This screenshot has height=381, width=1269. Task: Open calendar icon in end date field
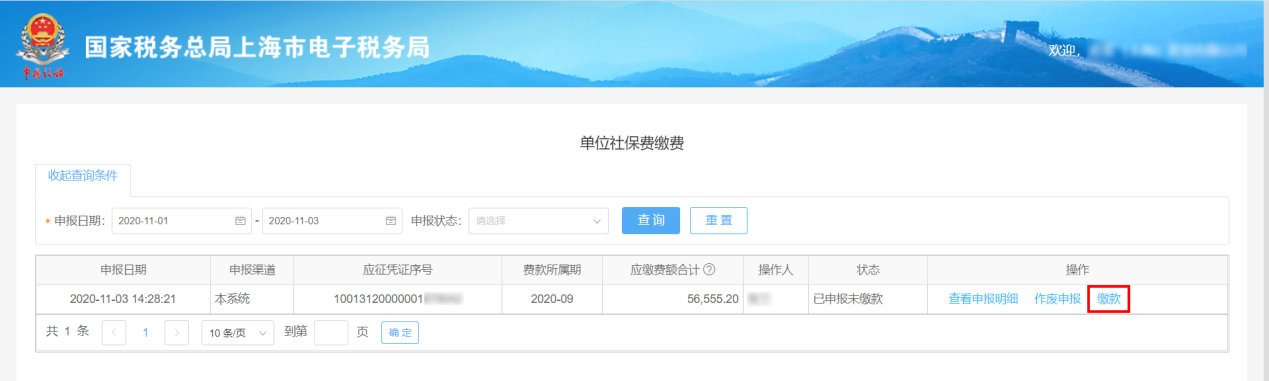point(391,221)
